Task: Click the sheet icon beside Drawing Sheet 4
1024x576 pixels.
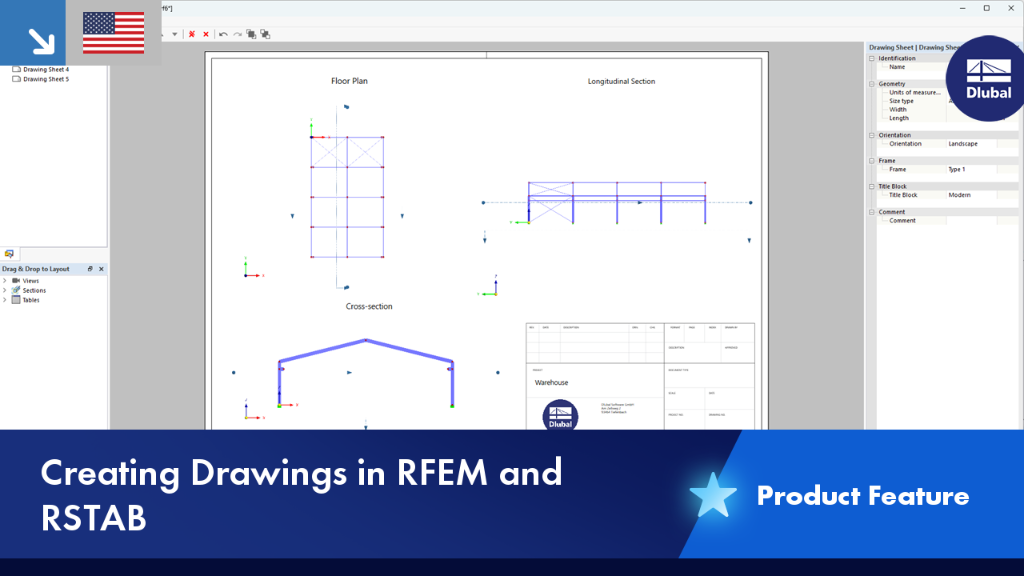Action: [16, 69]
